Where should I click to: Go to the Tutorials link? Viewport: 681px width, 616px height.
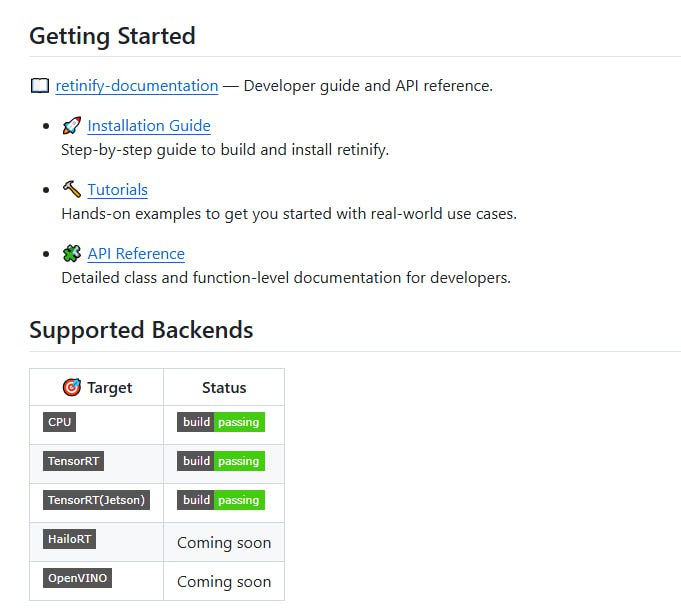117,190
